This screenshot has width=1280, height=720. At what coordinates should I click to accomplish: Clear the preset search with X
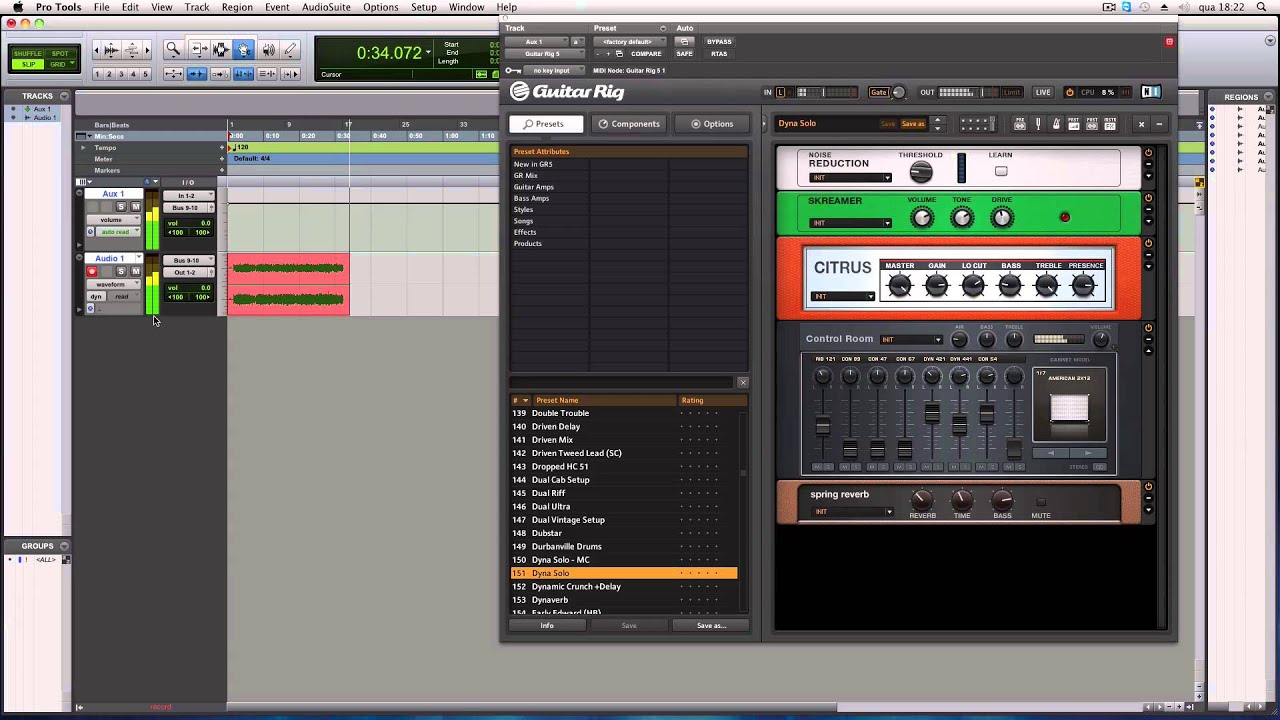pos(742,383)
